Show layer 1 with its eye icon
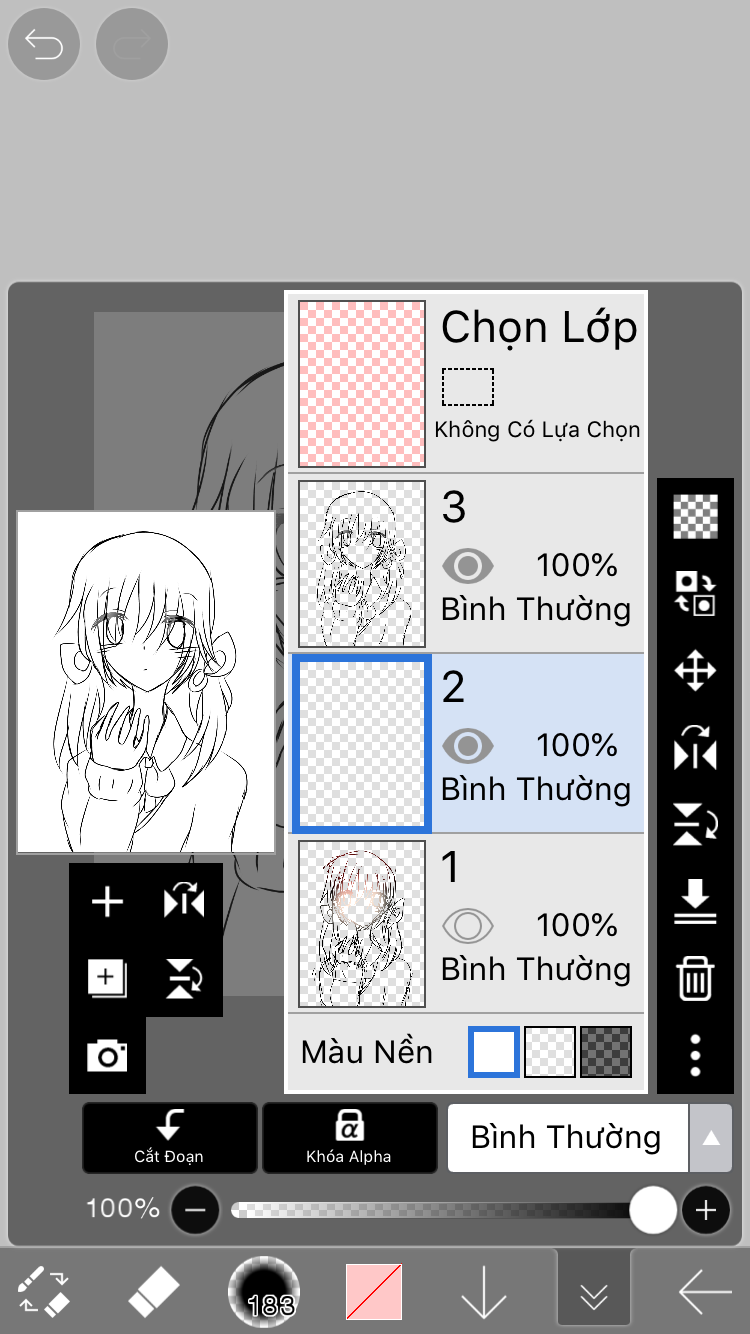The height and width of the screenshot is (1334, 750). tap(467, 926)
